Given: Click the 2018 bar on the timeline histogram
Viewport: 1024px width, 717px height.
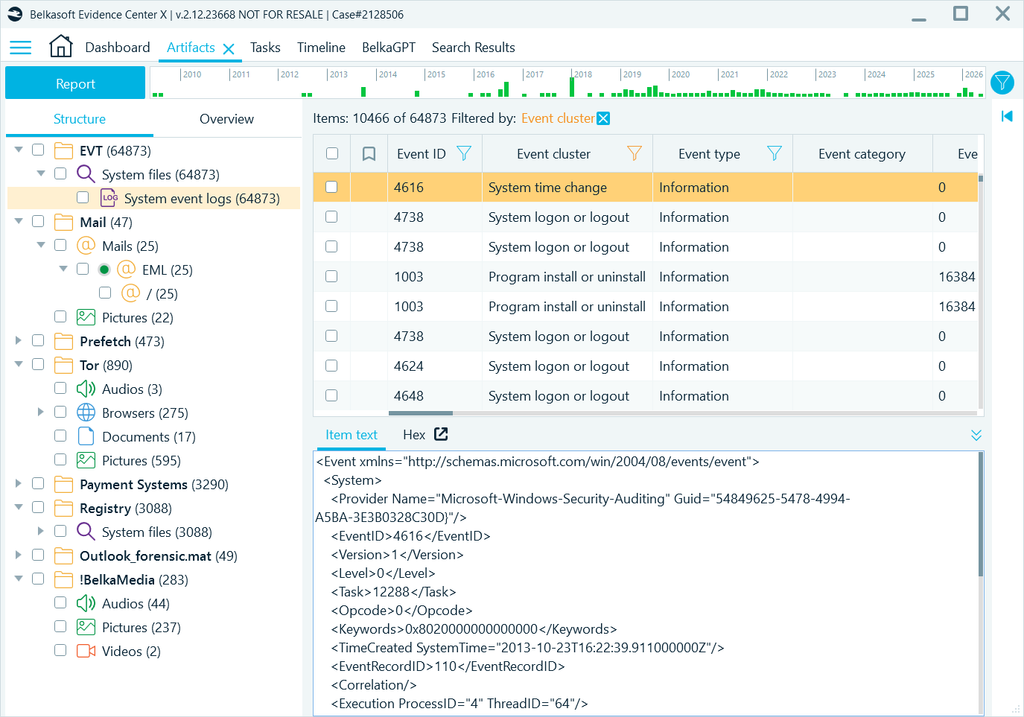Looking at the screenshot, I should point(572,87).
